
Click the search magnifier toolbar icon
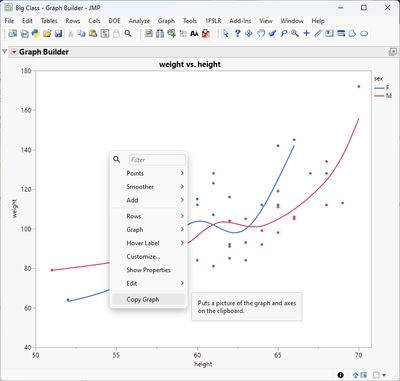(128, 33)
